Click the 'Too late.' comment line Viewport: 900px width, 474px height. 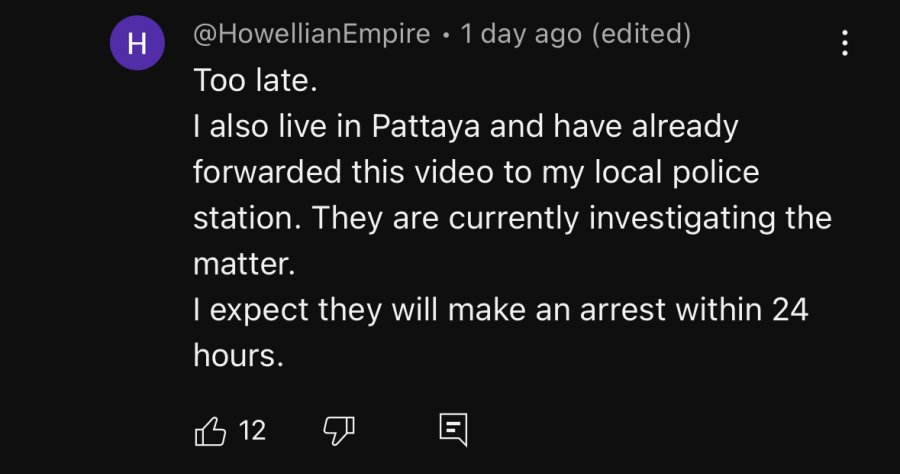[255, 80]
